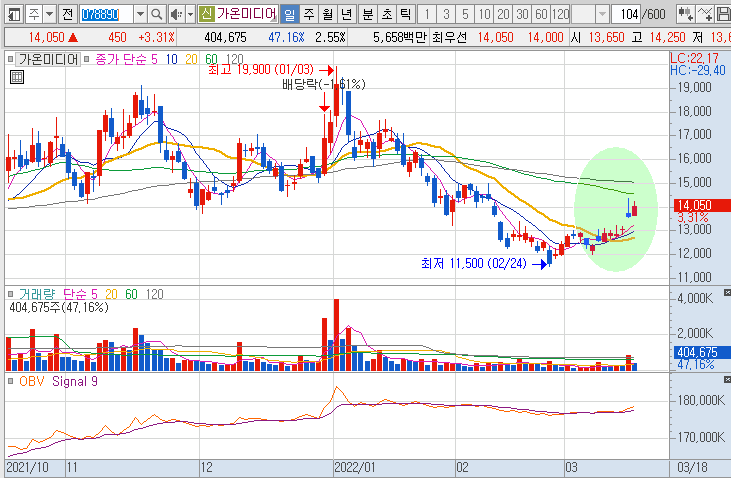
Task: Click the left panel toggle icon
Action: point(14,14)
